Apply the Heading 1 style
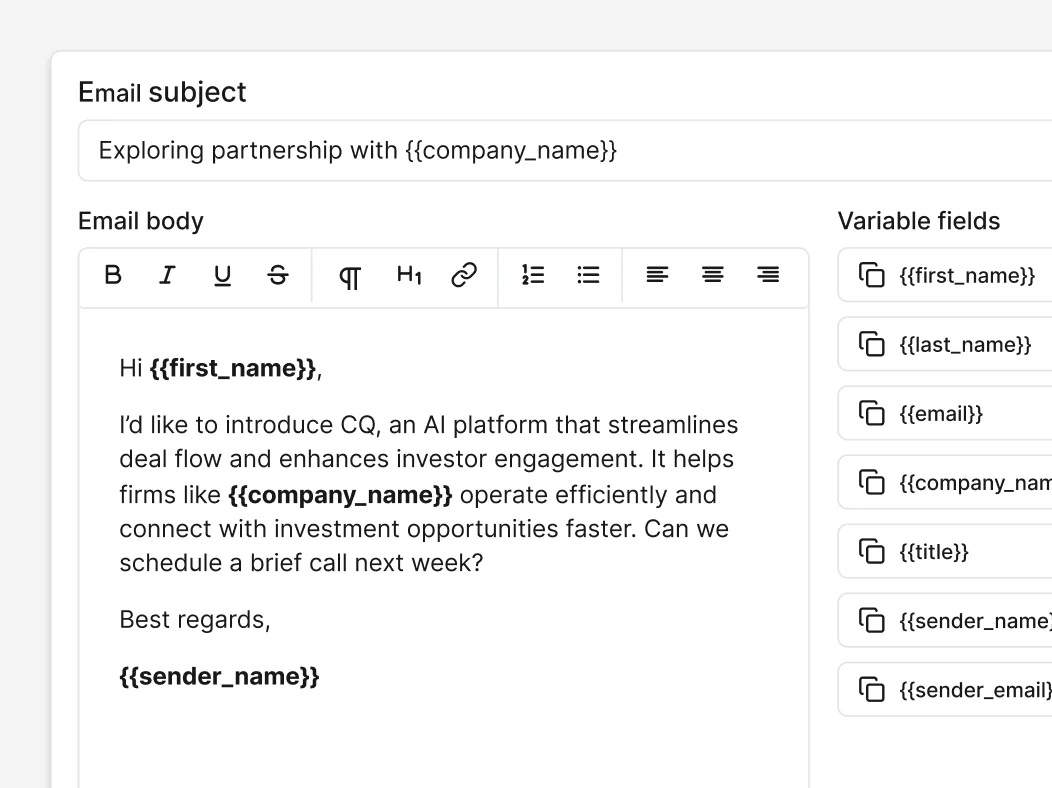 (409, 275)
